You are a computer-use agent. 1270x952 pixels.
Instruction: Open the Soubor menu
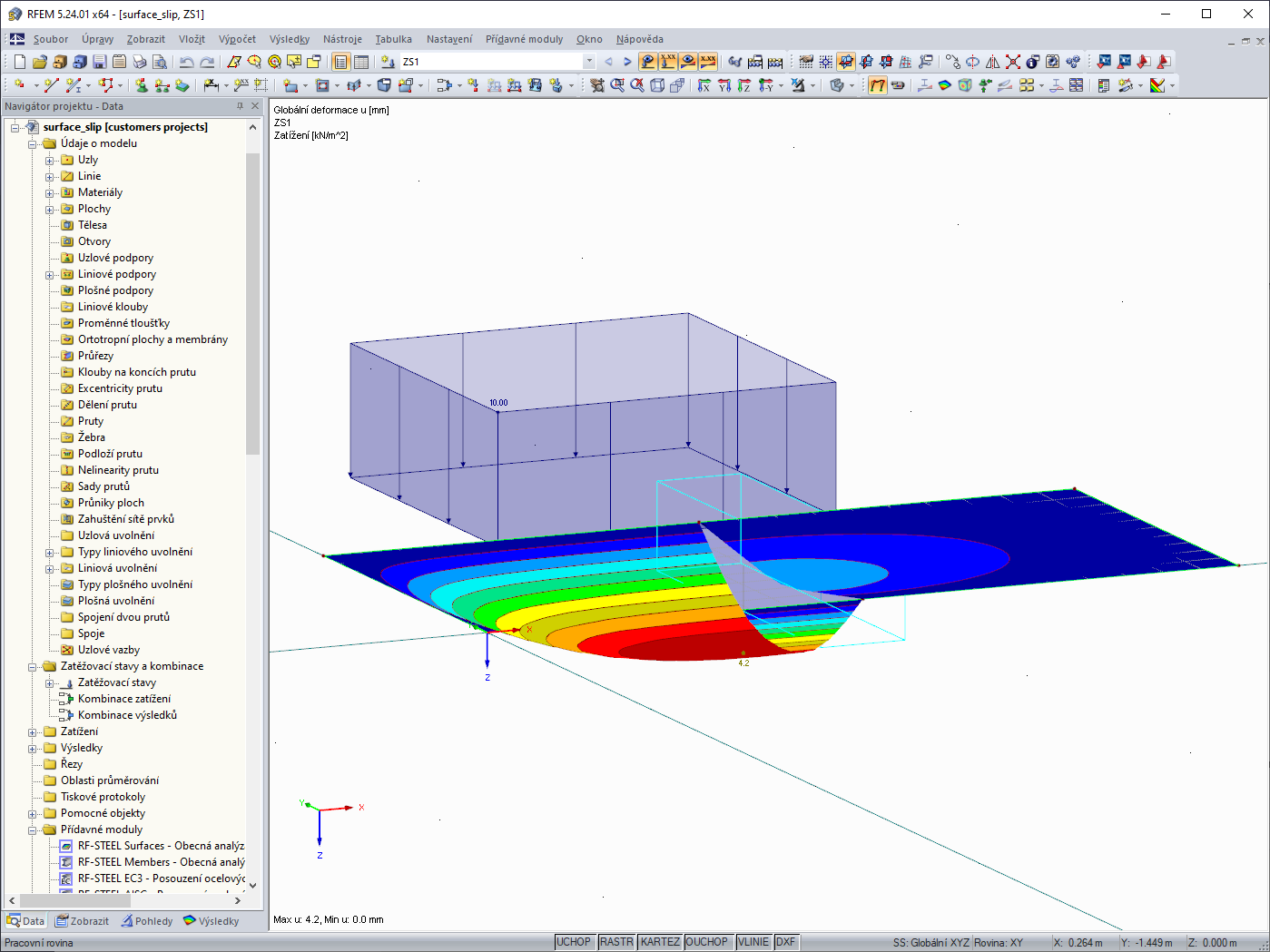click(51, 39)
